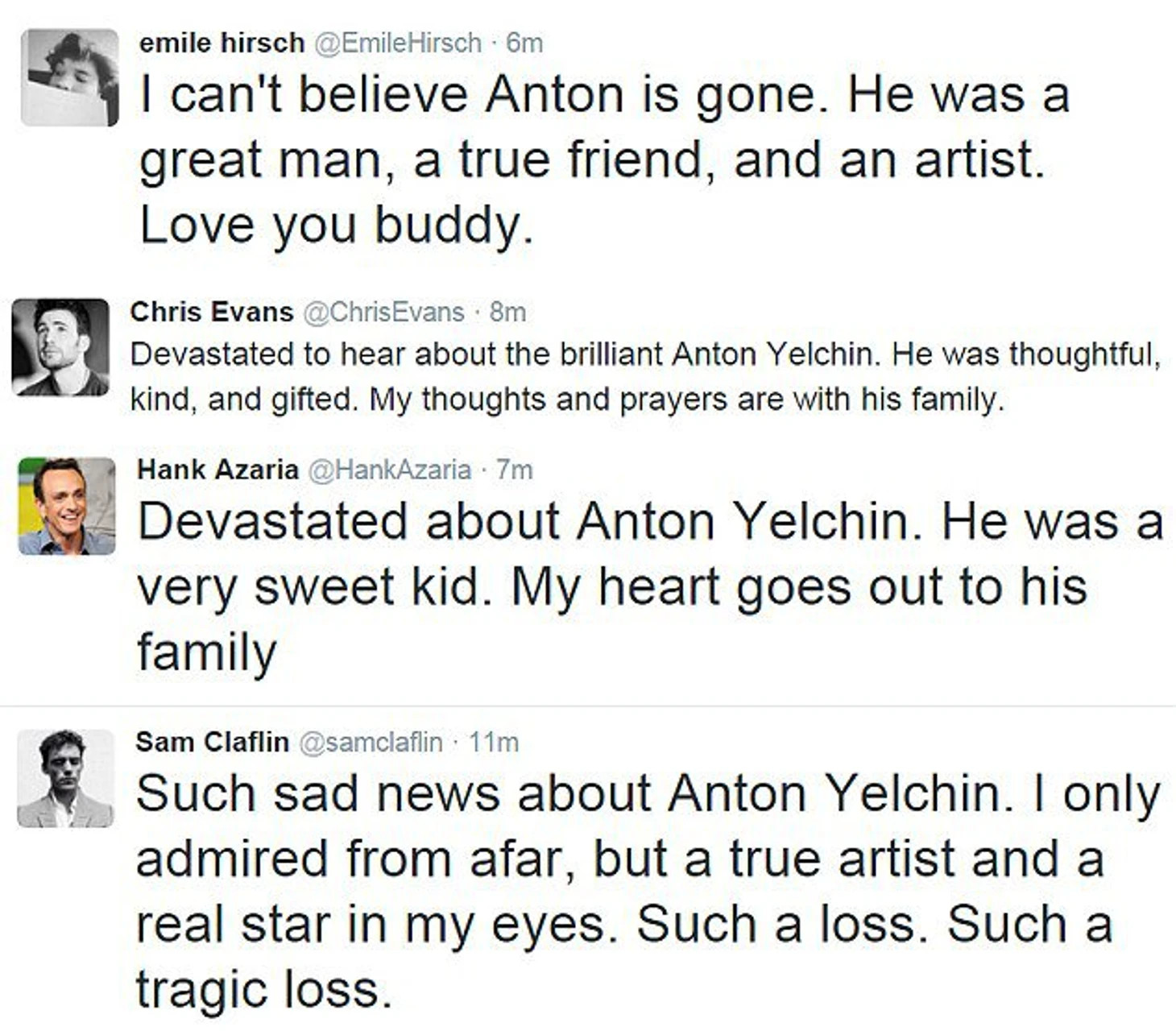Open the 8m timestamp on Chris Evans' tweet
This screenshot has height=1031, width=1176.
[507, 312]
